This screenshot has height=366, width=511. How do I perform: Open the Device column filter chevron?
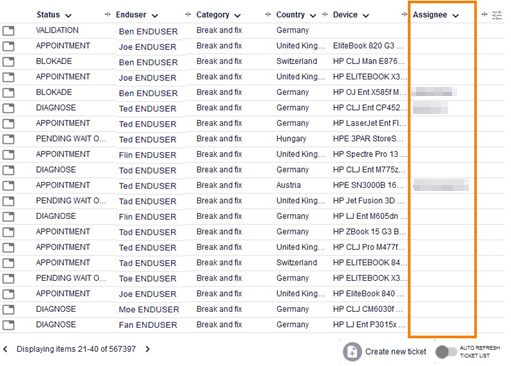point(366,16)
